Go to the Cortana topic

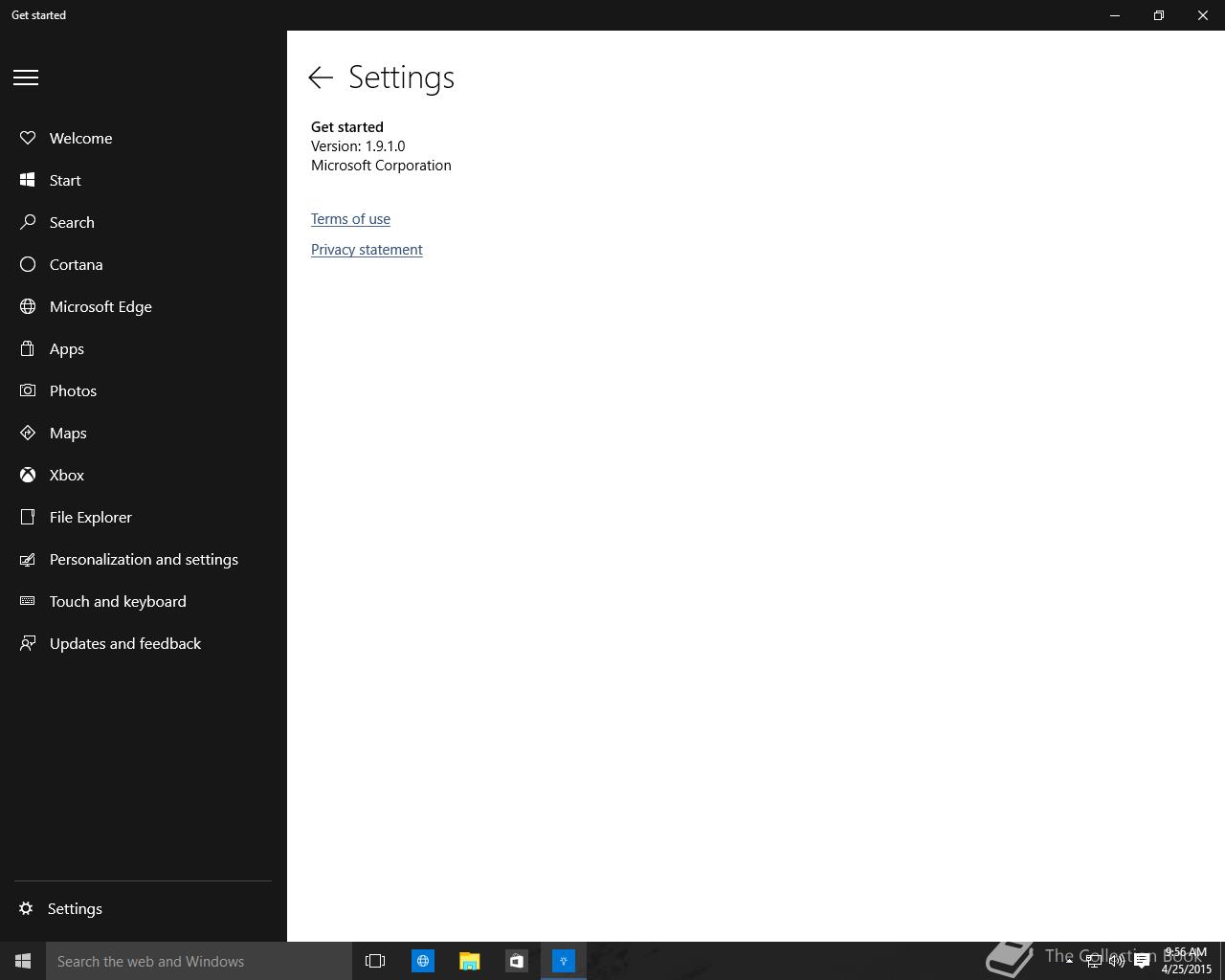(x=77, y=264)
